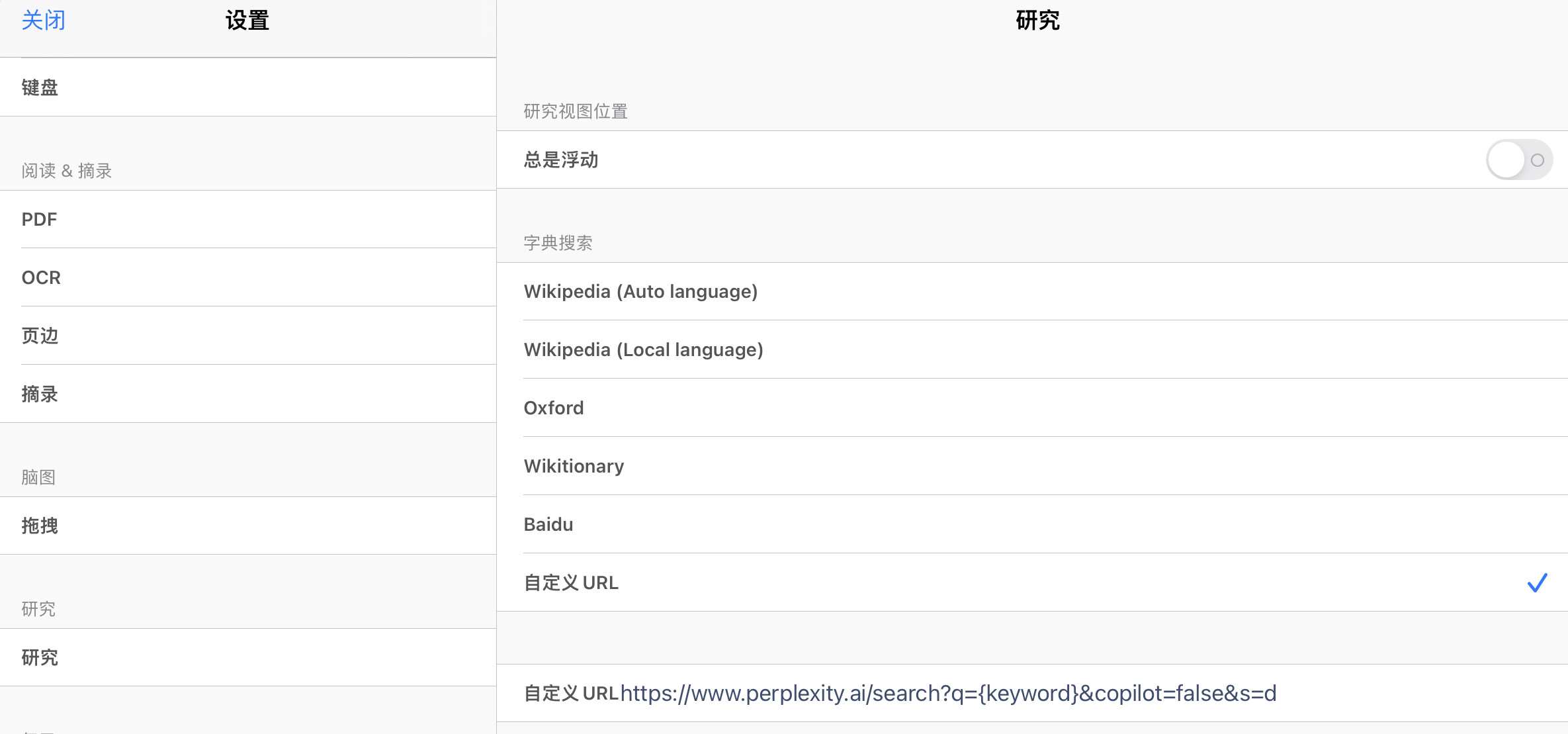Select Baidu dictionary search

point(1032,524)
